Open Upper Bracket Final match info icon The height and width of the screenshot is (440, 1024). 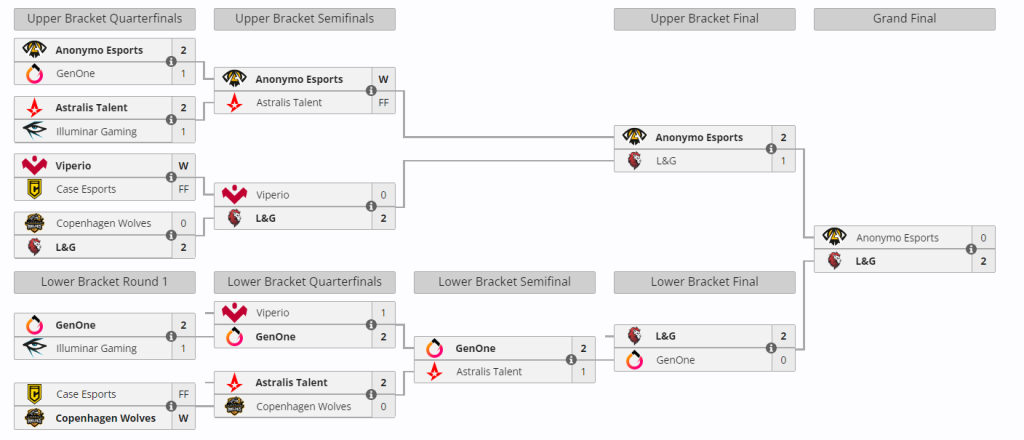[771, 149]
